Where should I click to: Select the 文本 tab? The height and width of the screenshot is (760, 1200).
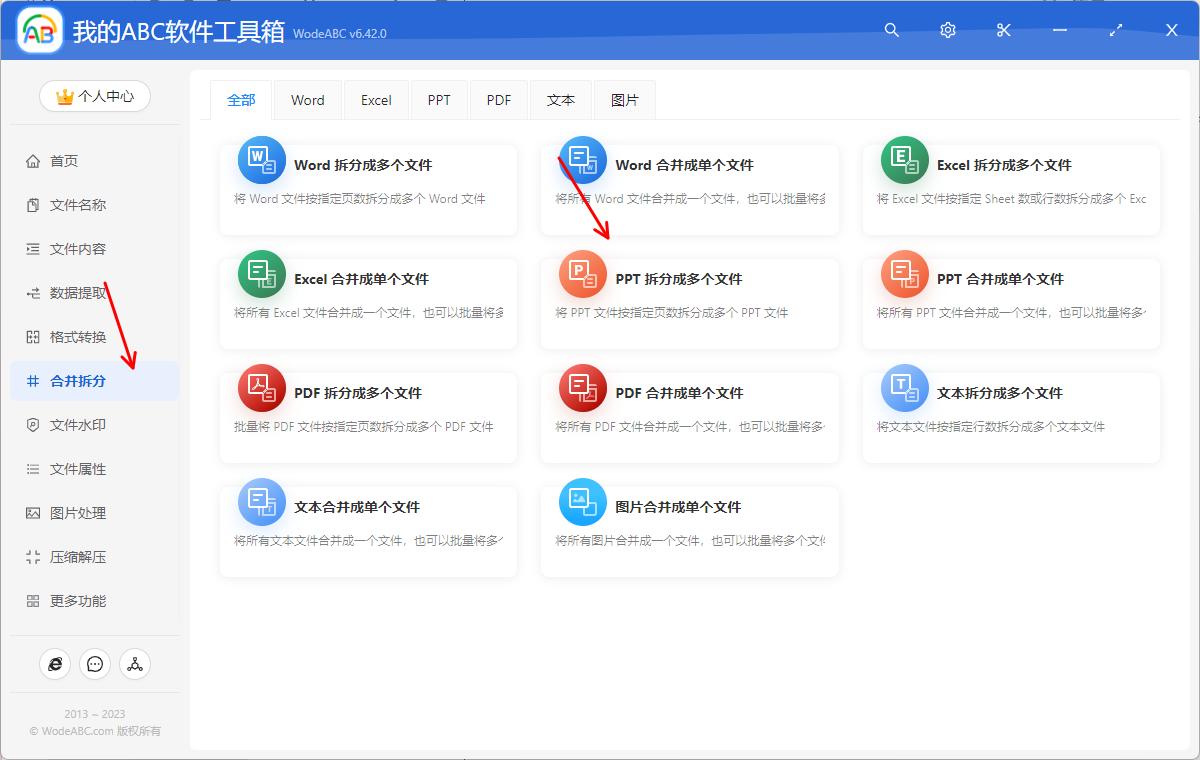(561, 99)
